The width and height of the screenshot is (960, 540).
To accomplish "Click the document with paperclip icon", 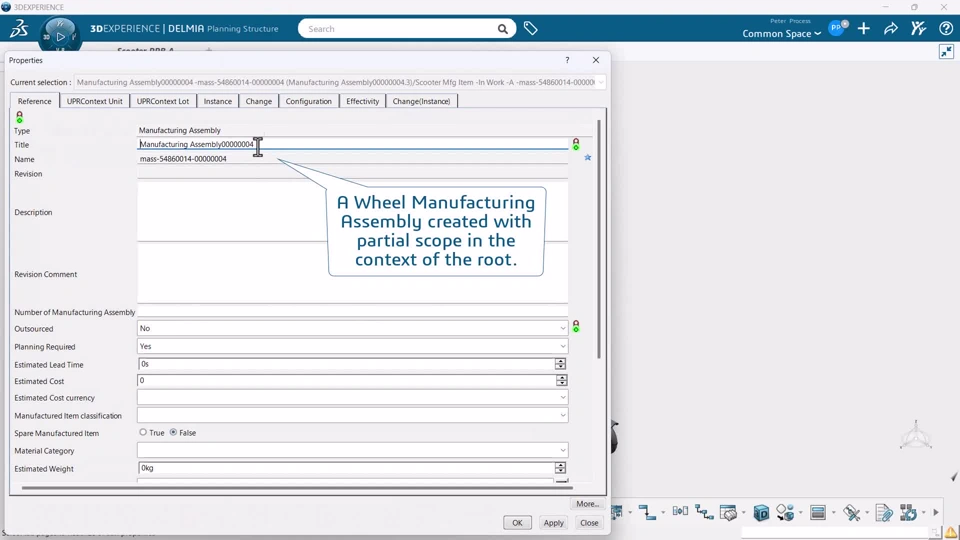I will click(x=884, y=513).
